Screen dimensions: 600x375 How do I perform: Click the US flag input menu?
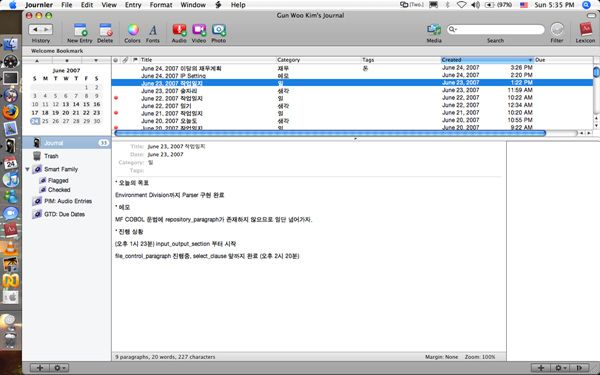(524, 5)
